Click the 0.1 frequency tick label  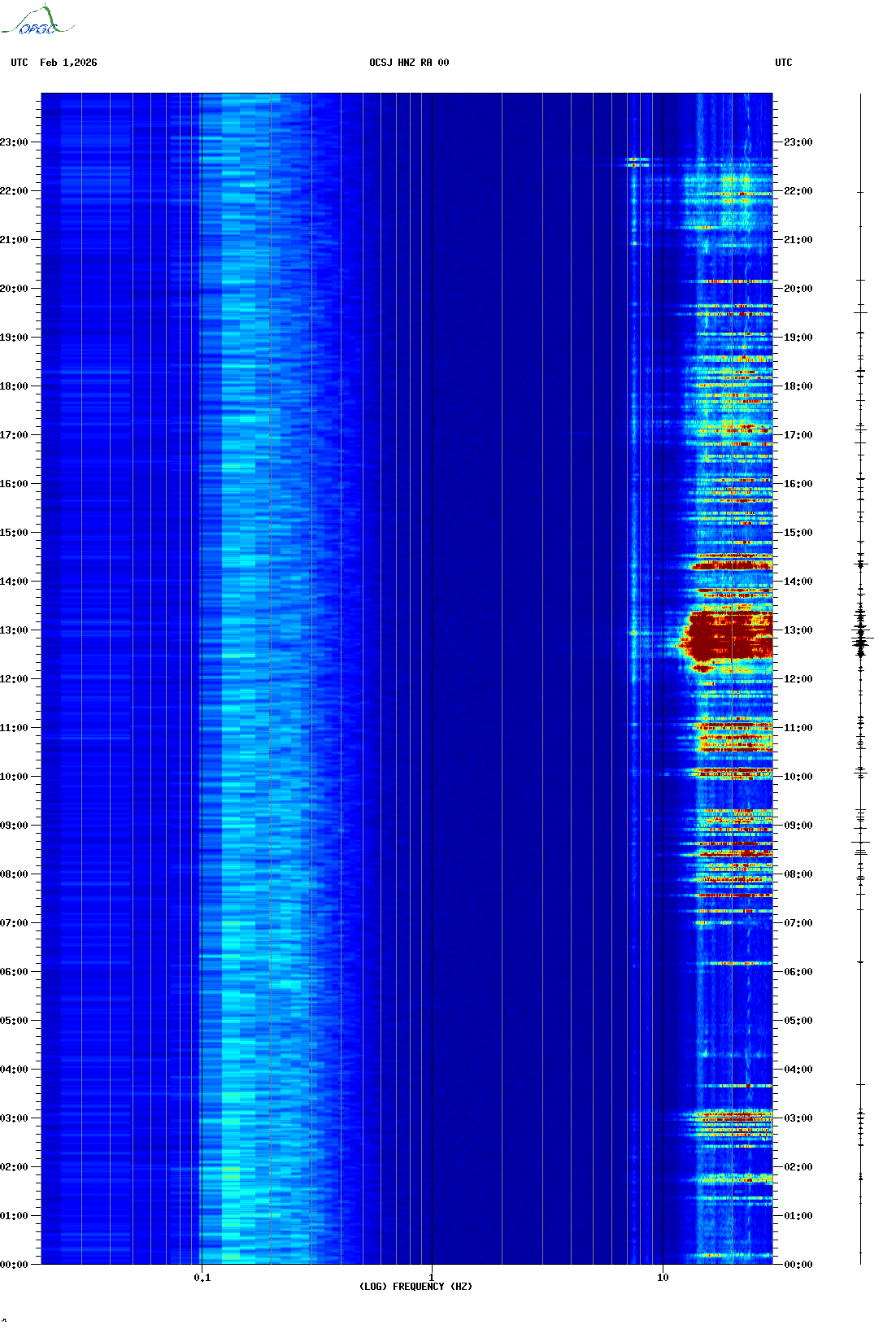click(x=202, y=1277)
